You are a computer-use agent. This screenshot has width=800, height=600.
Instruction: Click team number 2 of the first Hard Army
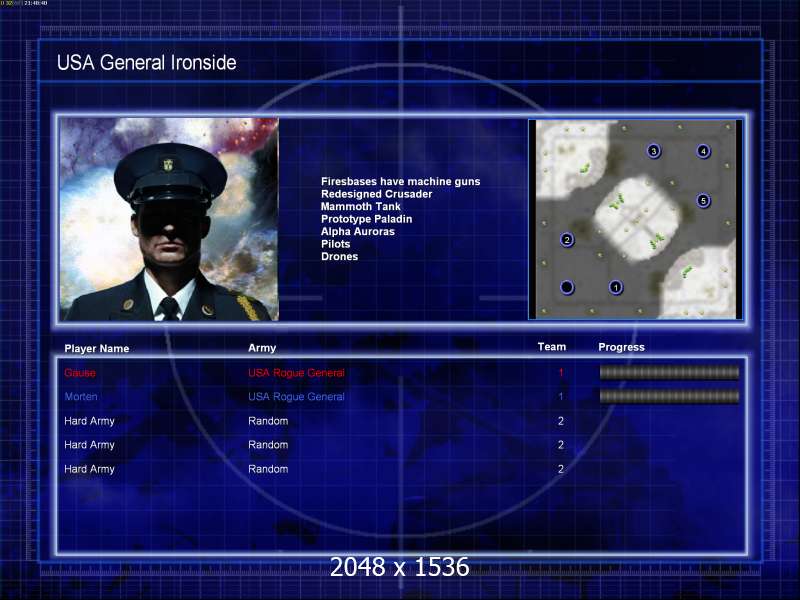pos(561,421)
